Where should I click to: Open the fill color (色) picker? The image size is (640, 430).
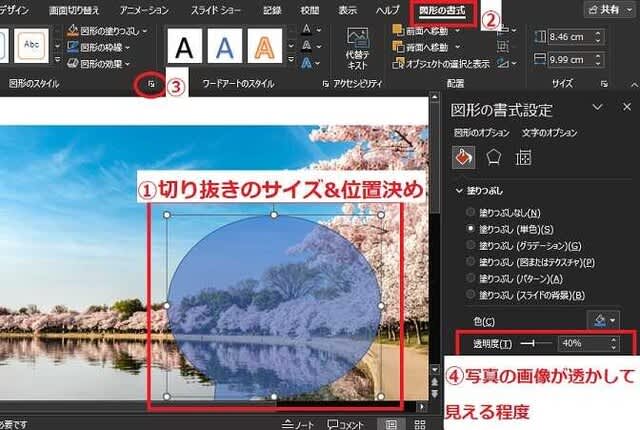pos(602,320)
